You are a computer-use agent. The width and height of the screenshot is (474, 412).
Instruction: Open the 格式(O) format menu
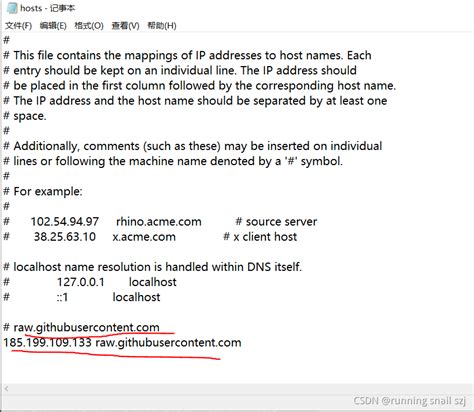click(x=89, y=26)
